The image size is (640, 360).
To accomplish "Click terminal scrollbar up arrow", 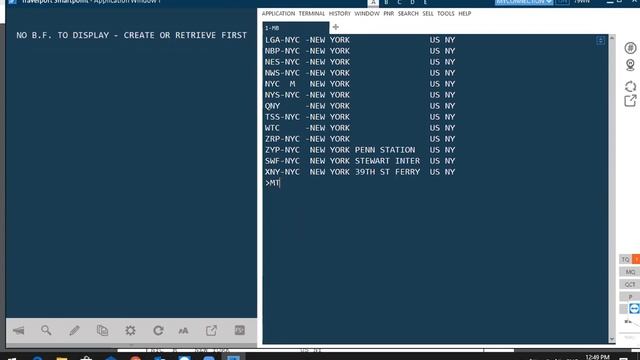I will point(611,38).
